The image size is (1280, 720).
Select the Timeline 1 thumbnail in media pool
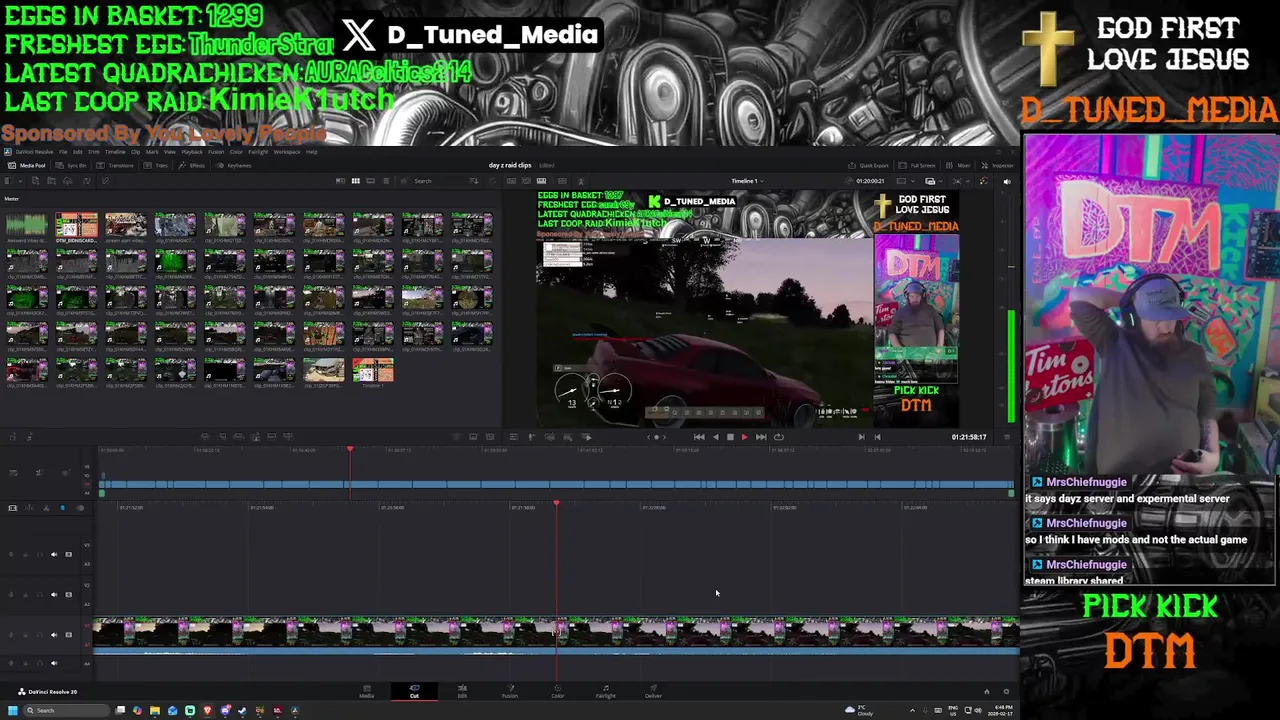(372, 371)
